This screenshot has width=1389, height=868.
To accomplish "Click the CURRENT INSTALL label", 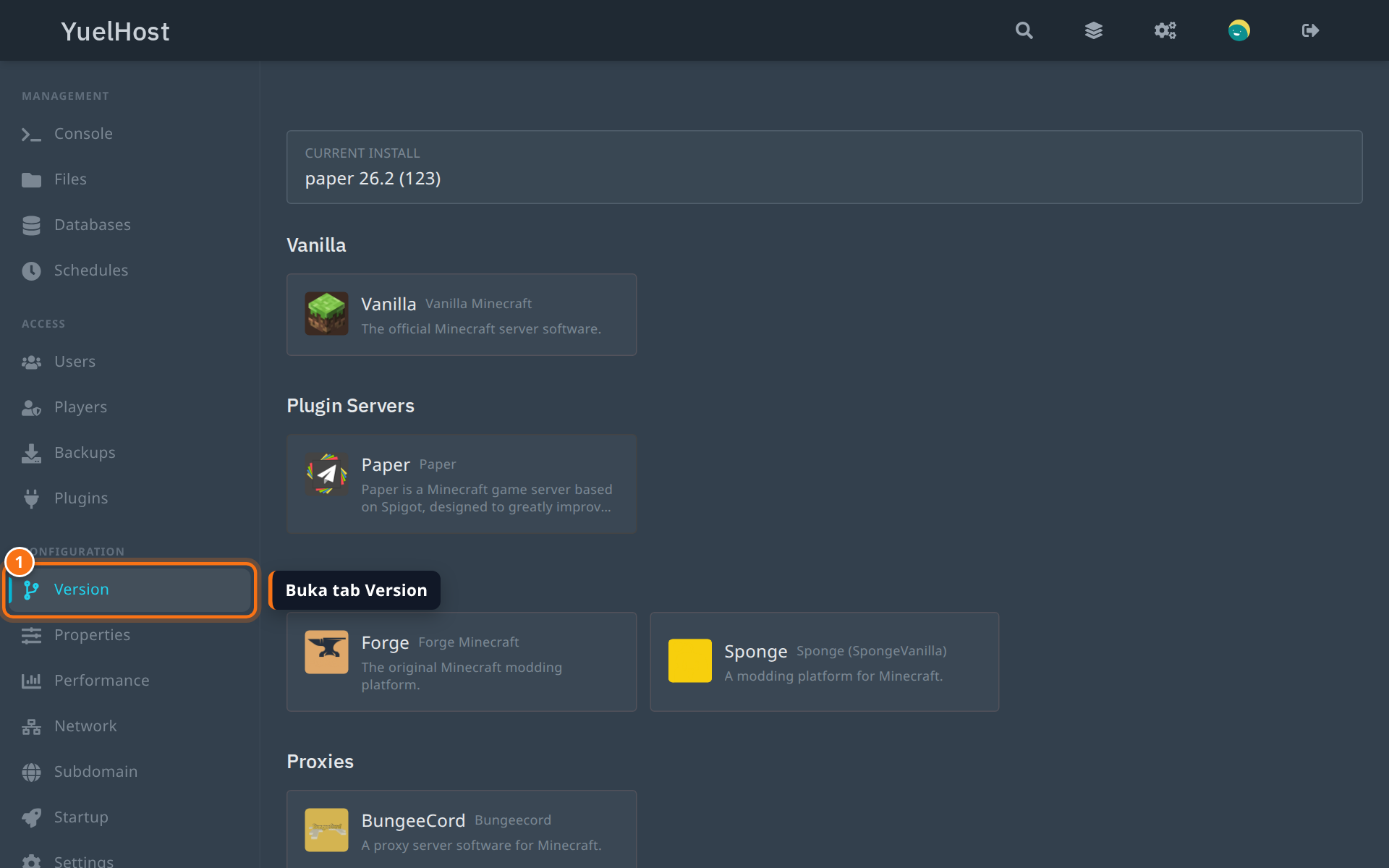I will coord(362,153).
